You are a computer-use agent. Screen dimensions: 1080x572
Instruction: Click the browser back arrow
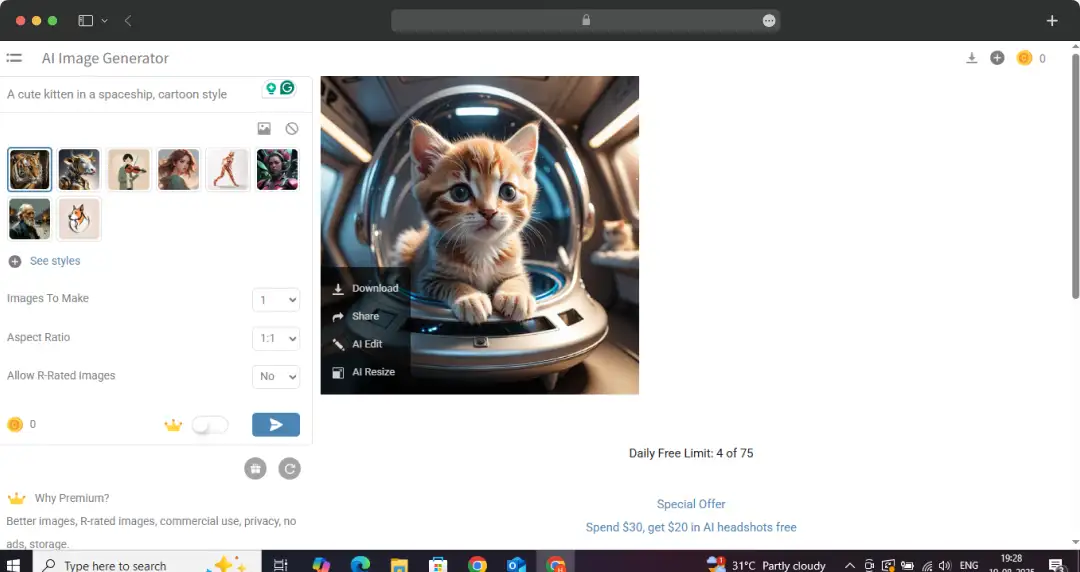coord(128,21)
